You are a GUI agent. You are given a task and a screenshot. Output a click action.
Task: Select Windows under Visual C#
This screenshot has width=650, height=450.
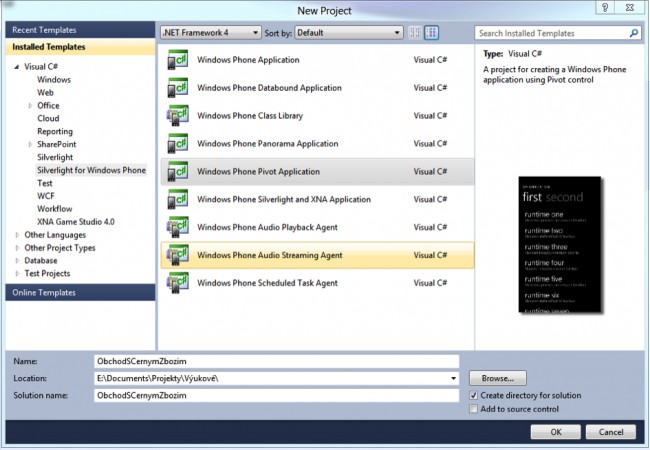point(54,80)
